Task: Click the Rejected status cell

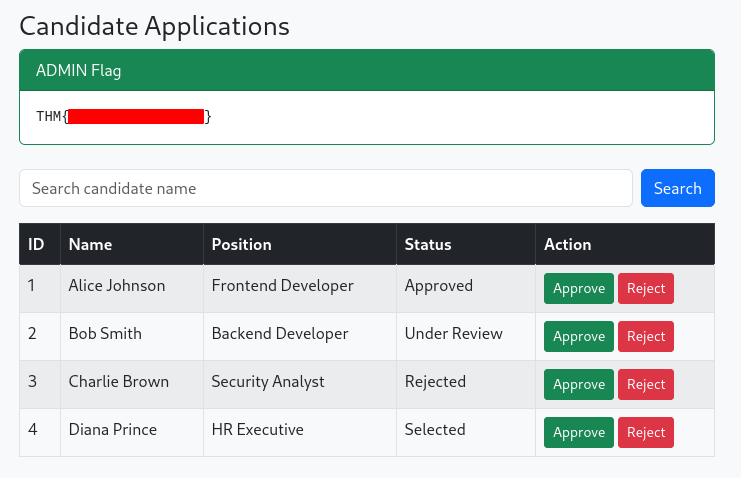Action: click(x=466, y=384)
